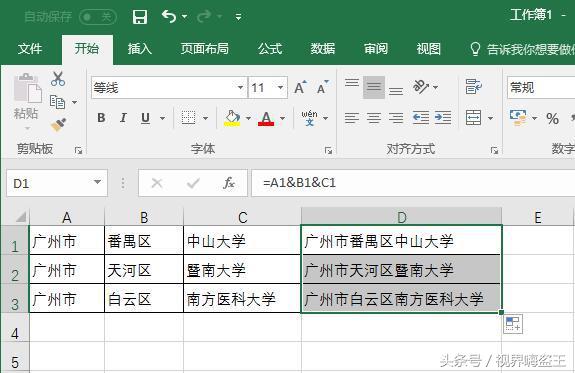Click the Undo arrow icon
The image size is (575, 373).
pos(169,16)
